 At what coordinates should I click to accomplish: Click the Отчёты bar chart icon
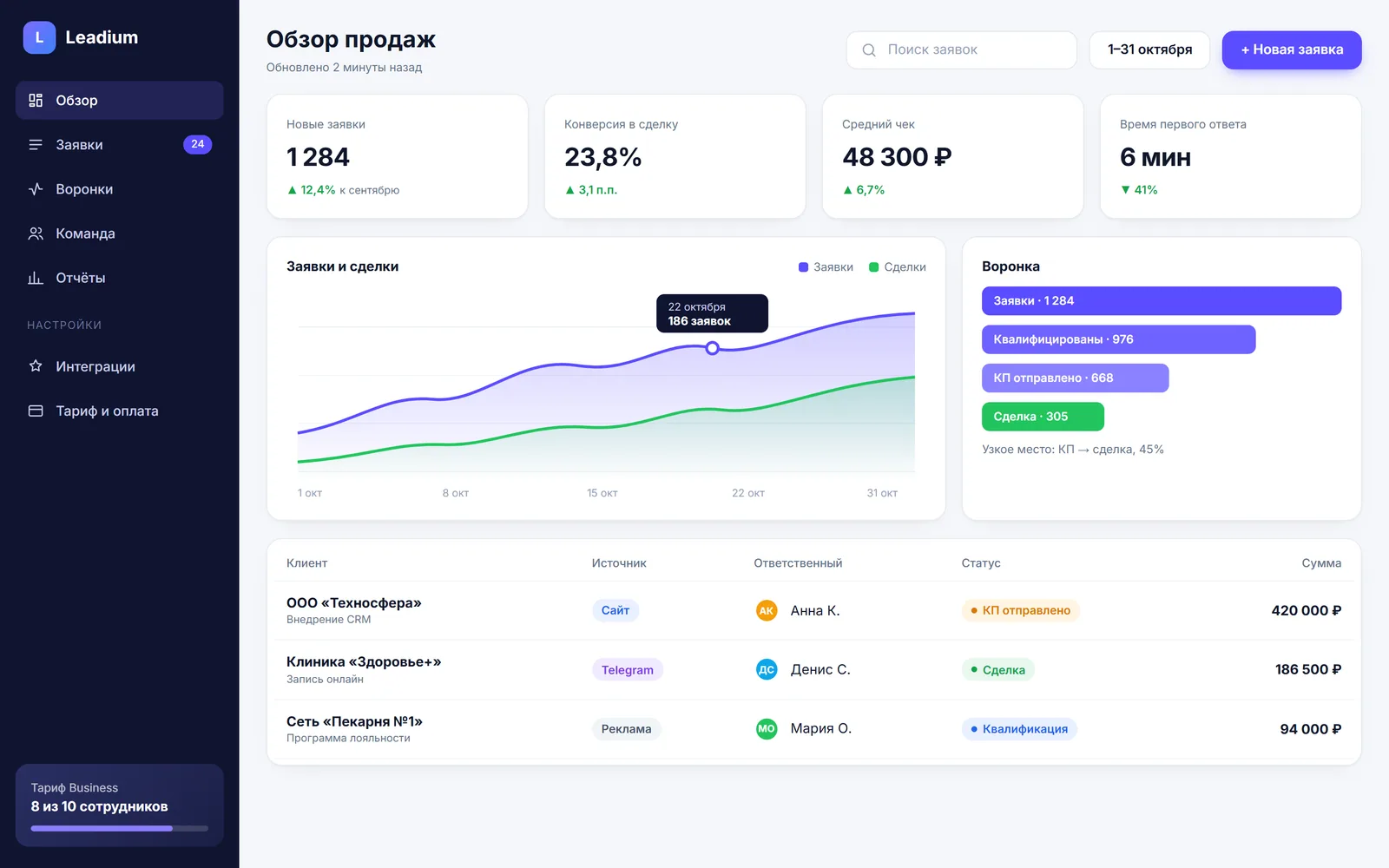(36, 278)
